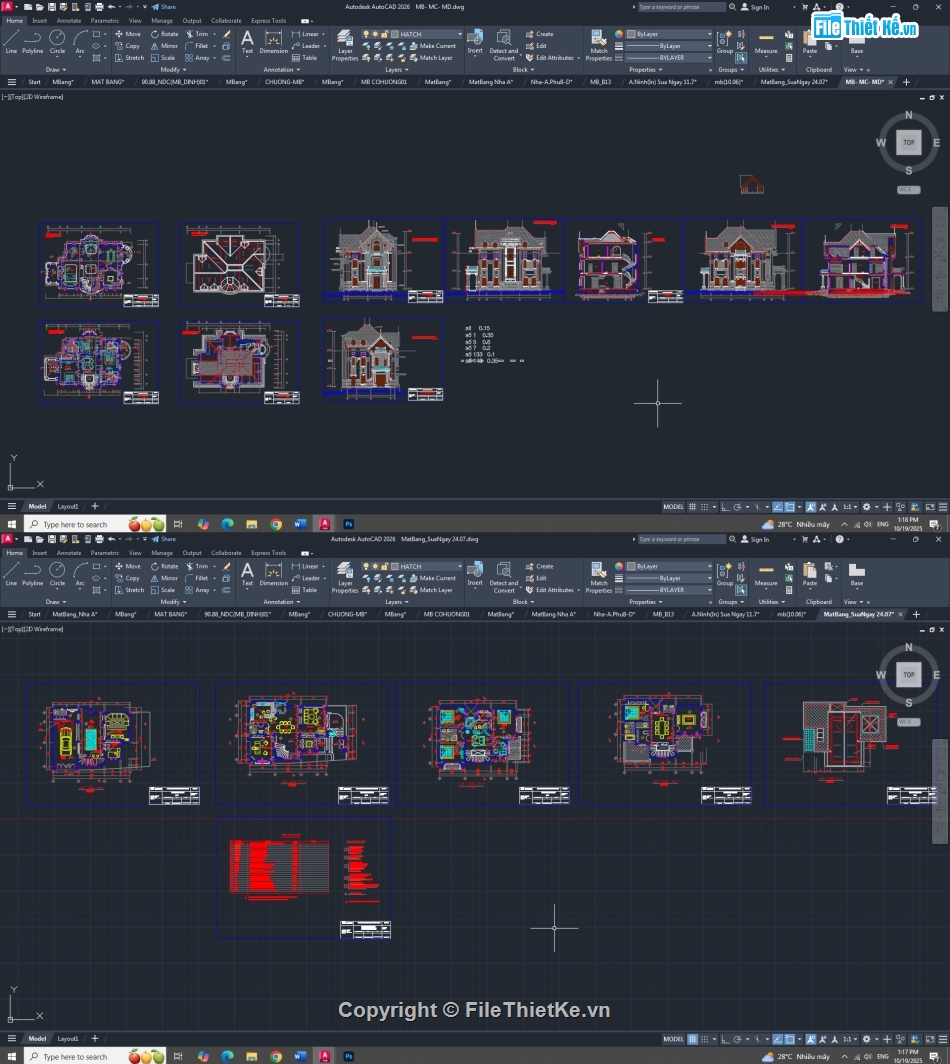This screenshot has height=1064, width=950.
Task: Click the Move tool in Modify panel
Action: click(130, 33)
